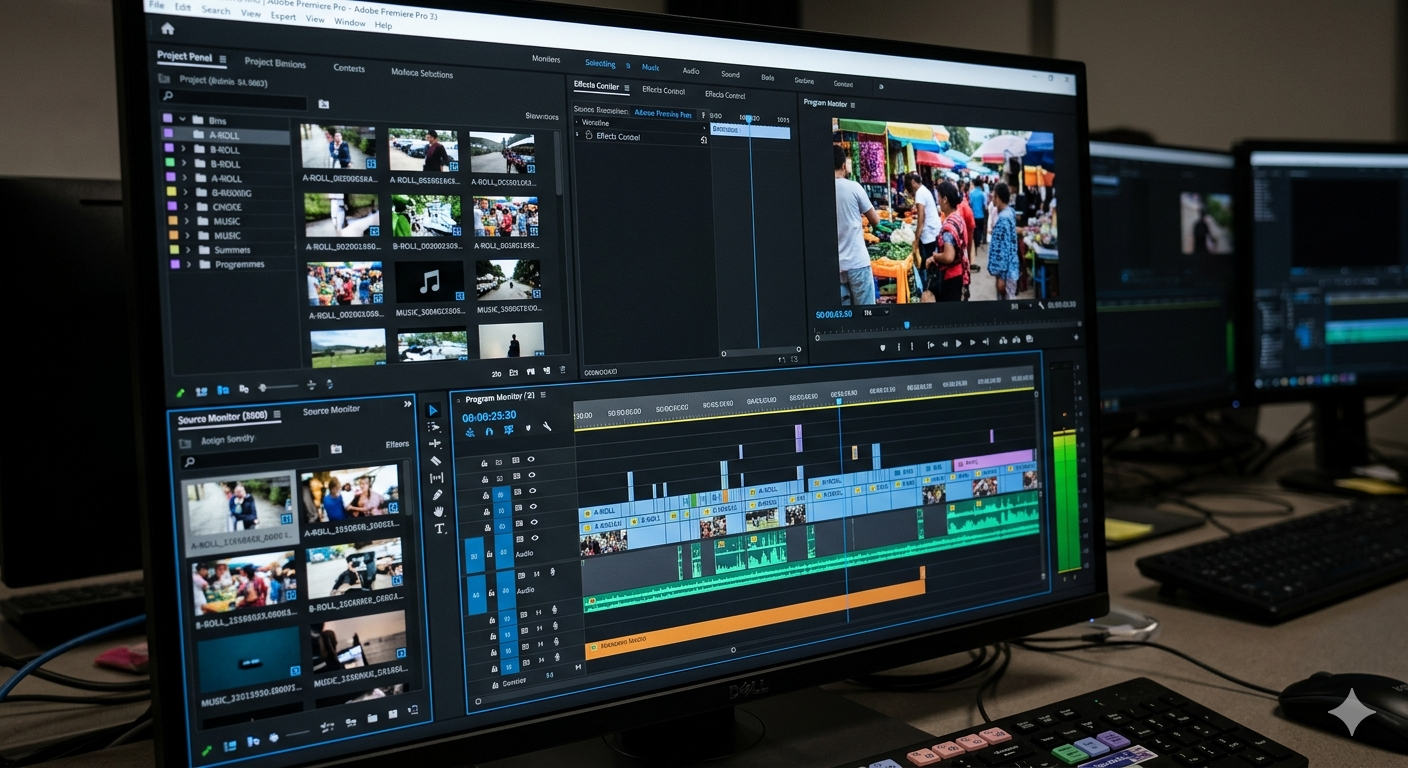Screen dimensions: 1408x768
Task: Open the timeline wrench settings icon
Action: click(547, 427)
